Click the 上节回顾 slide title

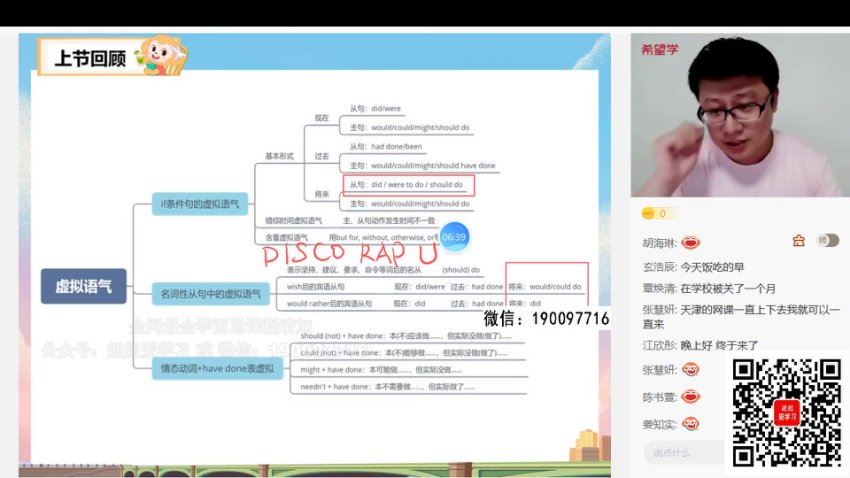pyautogui.click(x=90, y=57)
